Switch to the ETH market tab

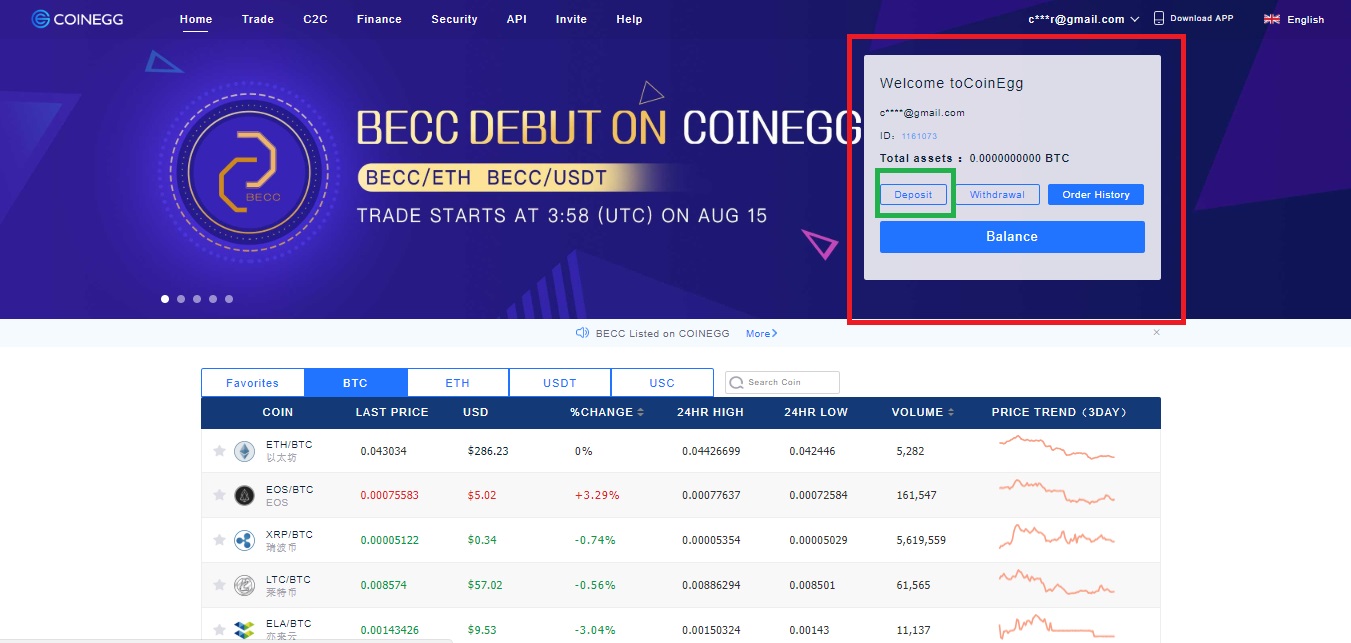tap(458, 383)
